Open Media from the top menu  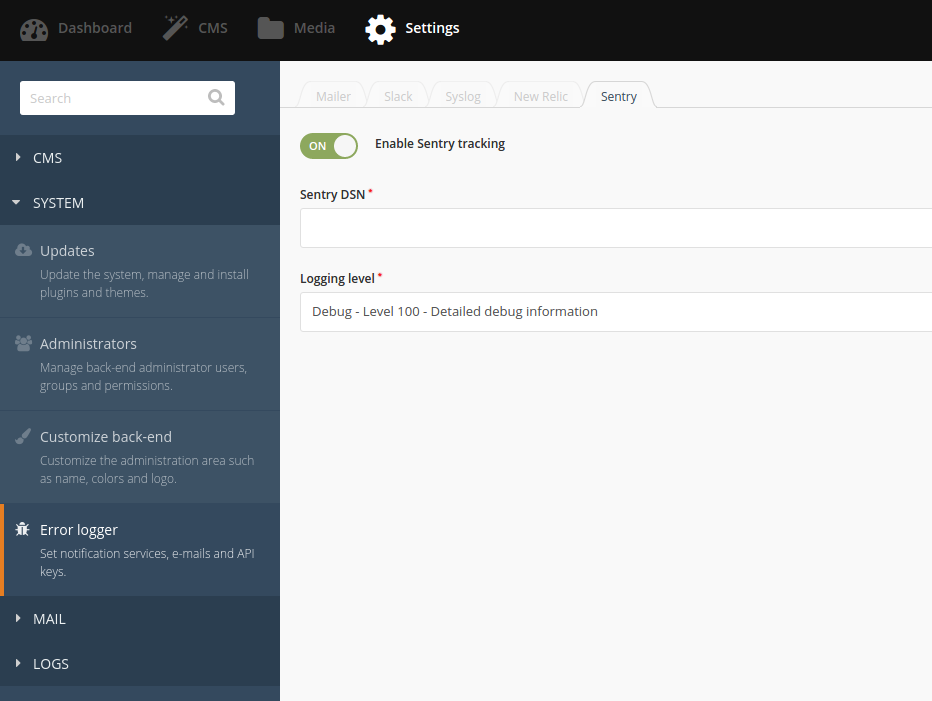pyautogui.click(x=296, y=29)
